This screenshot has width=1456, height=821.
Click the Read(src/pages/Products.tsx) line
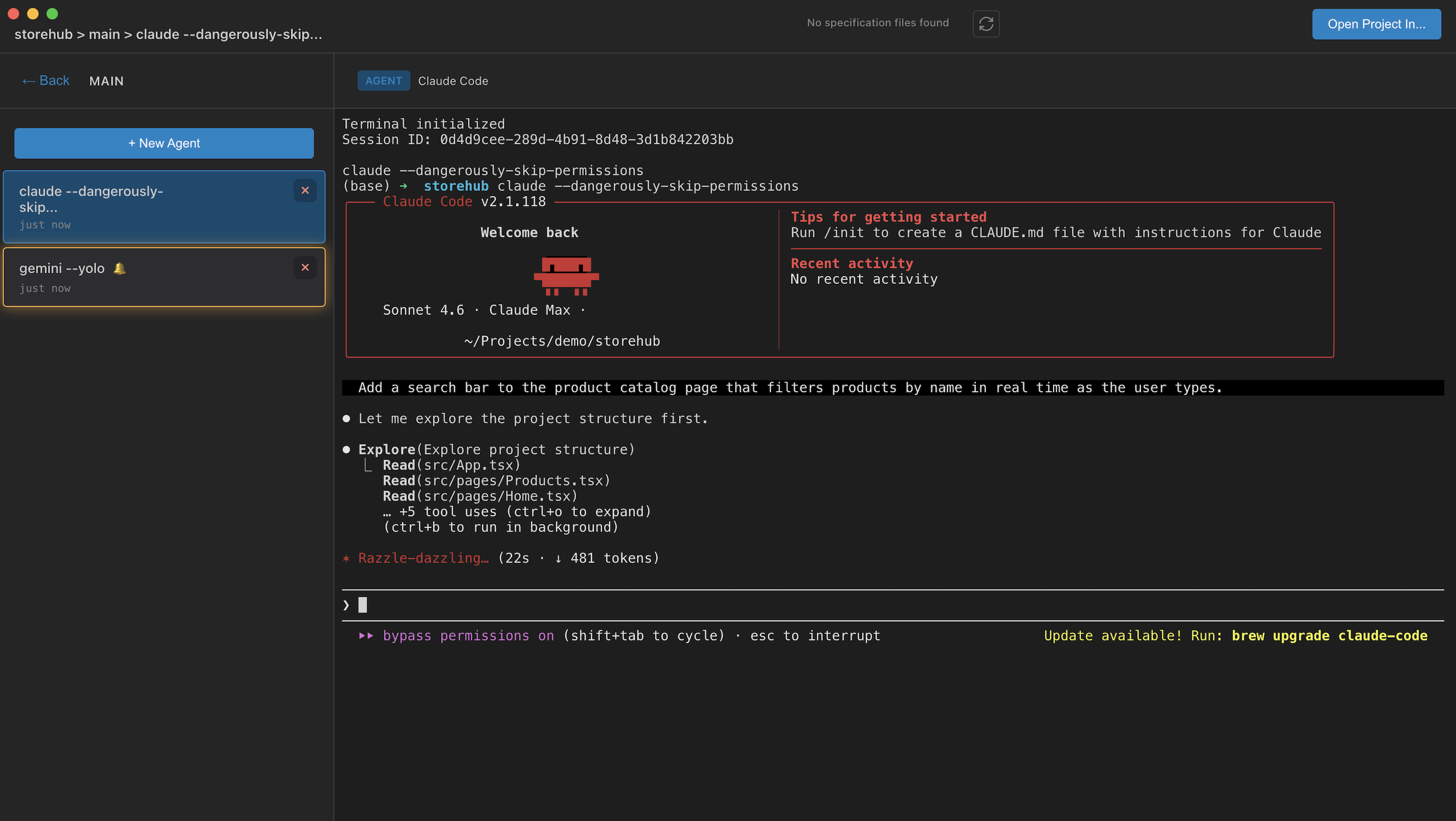(x=496, y=481)
